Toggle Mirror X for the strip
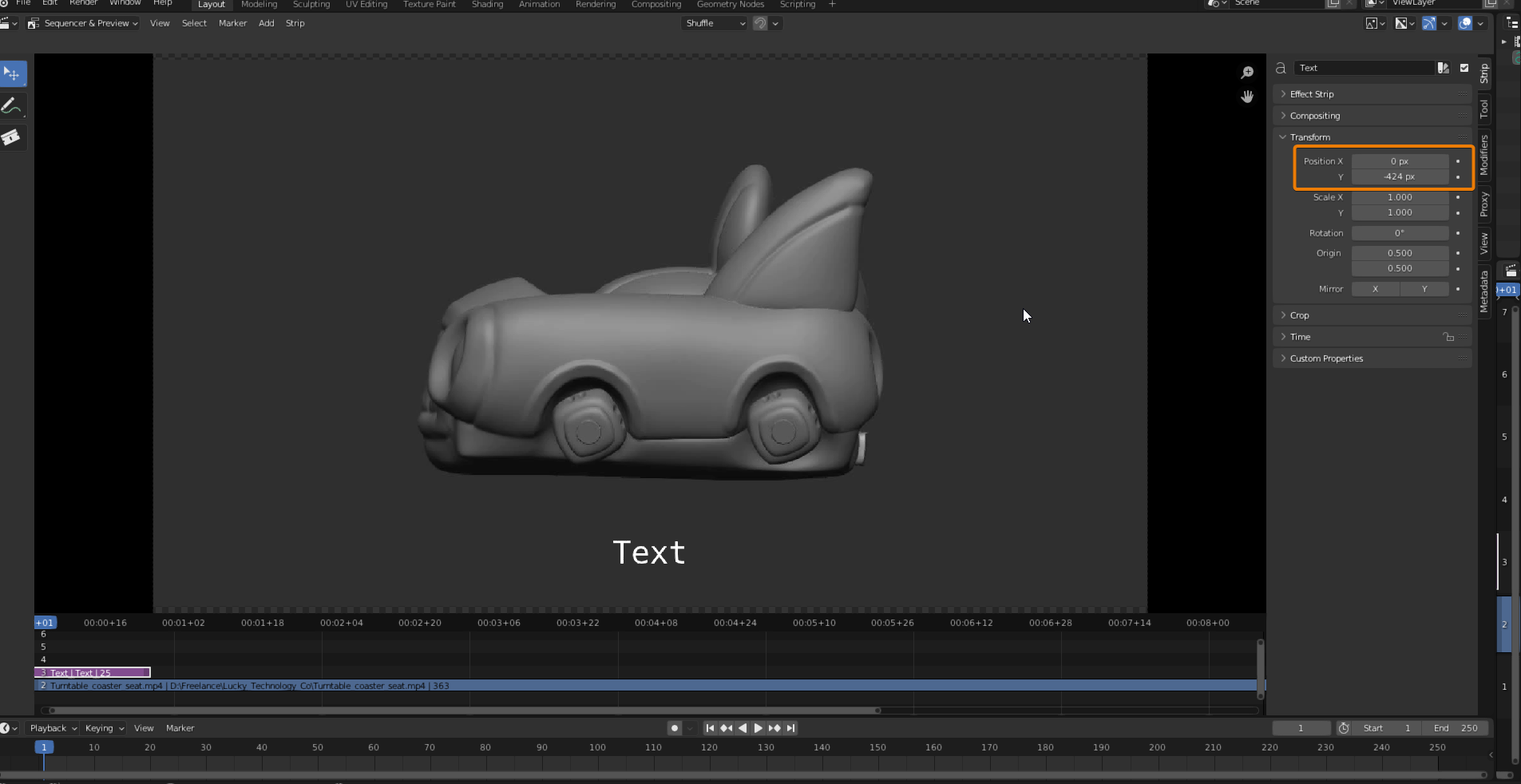This screenshot has height=784, width=1521. (x=1375, y=289)
